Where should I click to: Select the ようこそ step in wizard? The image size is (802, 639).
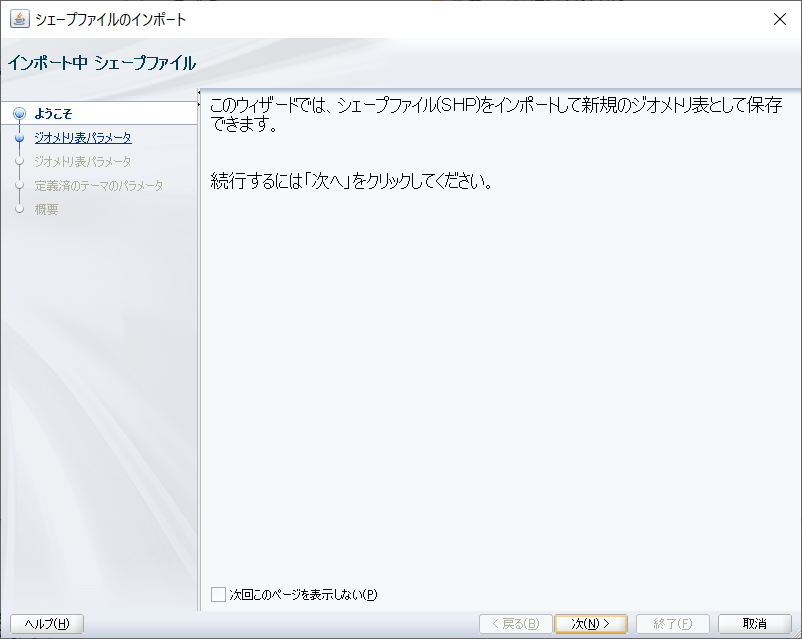tap(53, 114)
